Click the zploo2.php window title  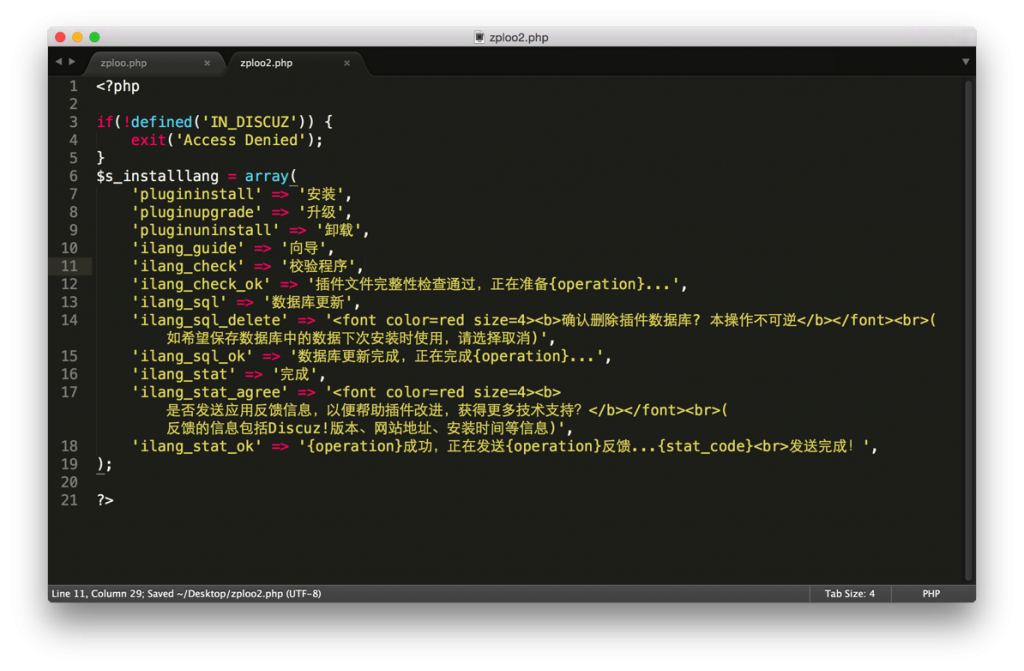519,37
